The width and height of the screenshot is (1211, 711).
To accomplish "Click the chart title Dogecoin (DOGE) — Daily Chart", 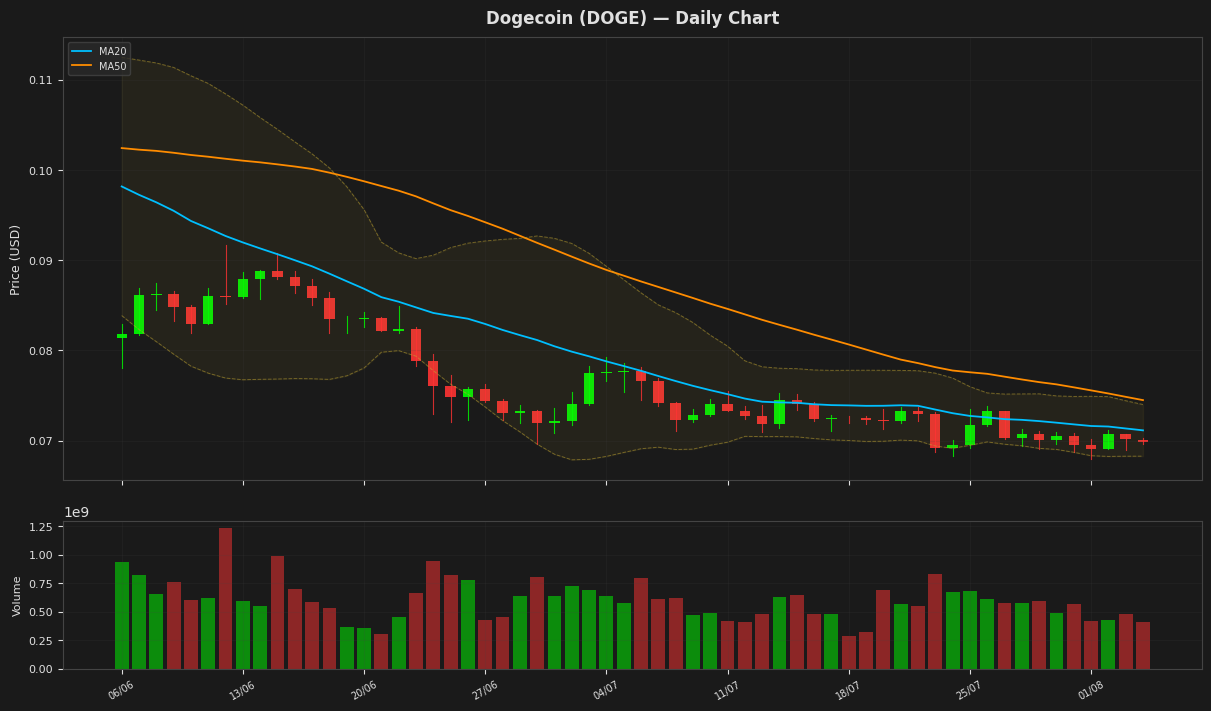I will click(632, 19).
